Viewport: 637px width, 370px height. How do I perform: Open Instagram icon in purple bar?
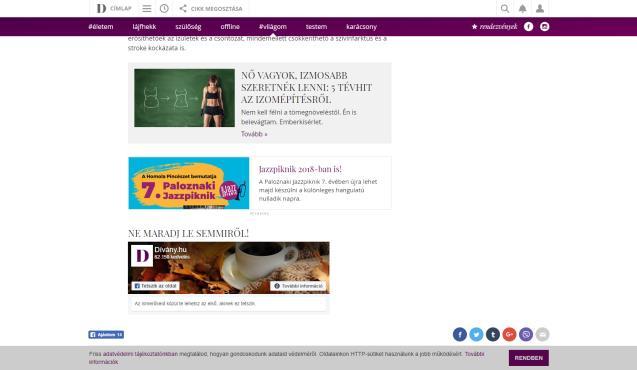point(545,26)
